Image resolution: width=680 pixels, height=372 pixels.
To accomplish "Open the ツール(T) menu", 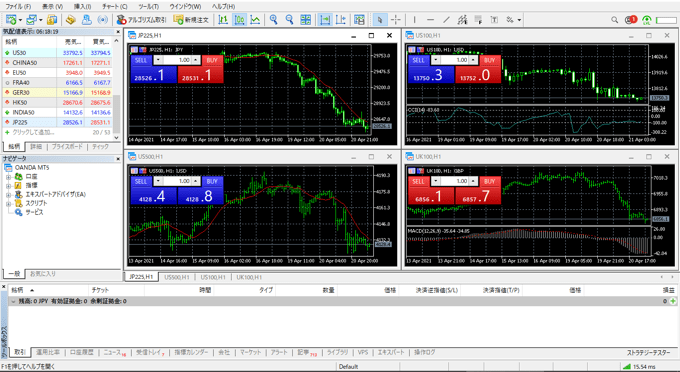I will click(x=148, y=7).
